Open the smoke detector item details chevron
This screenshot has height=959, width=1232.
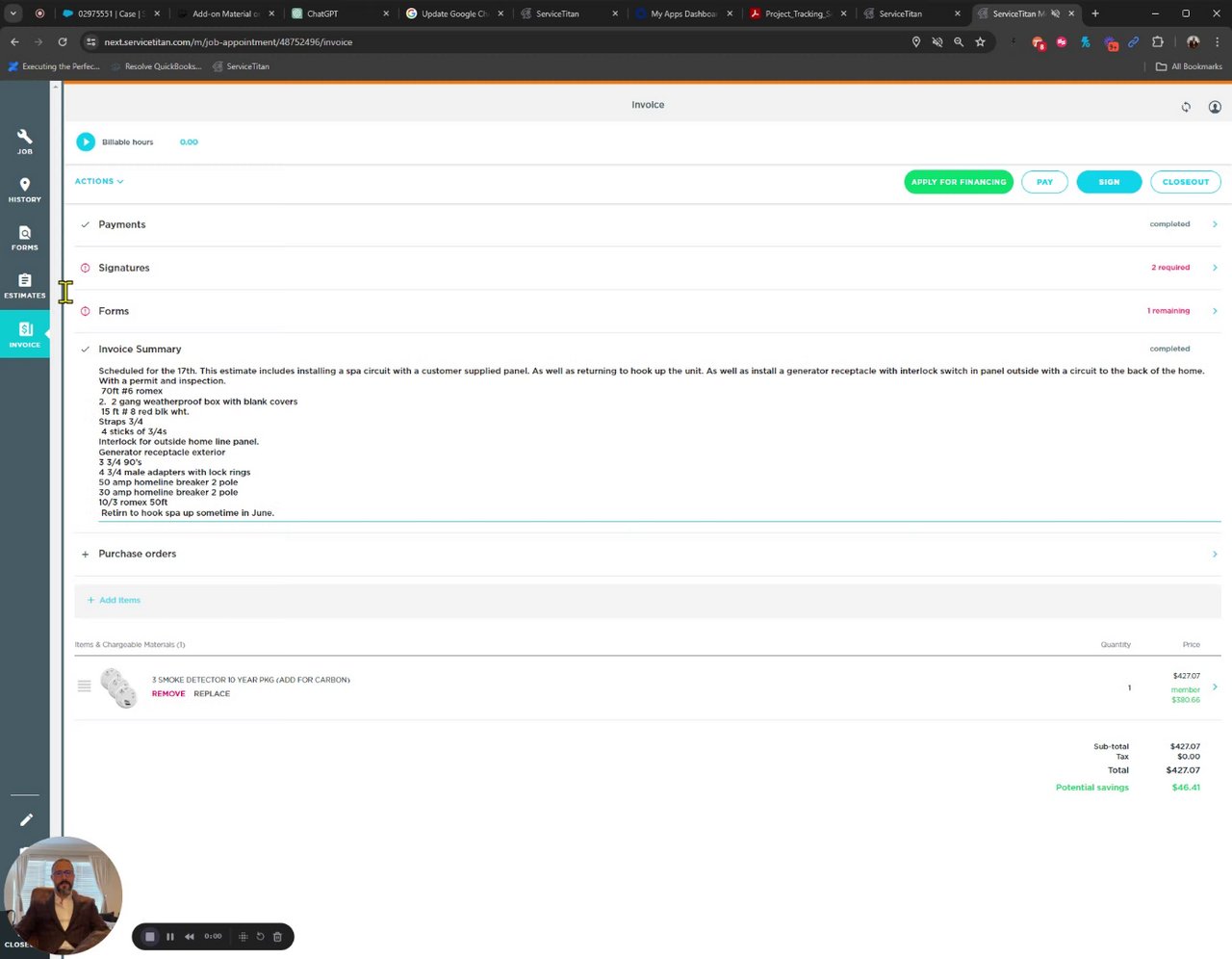[1215, 687]
